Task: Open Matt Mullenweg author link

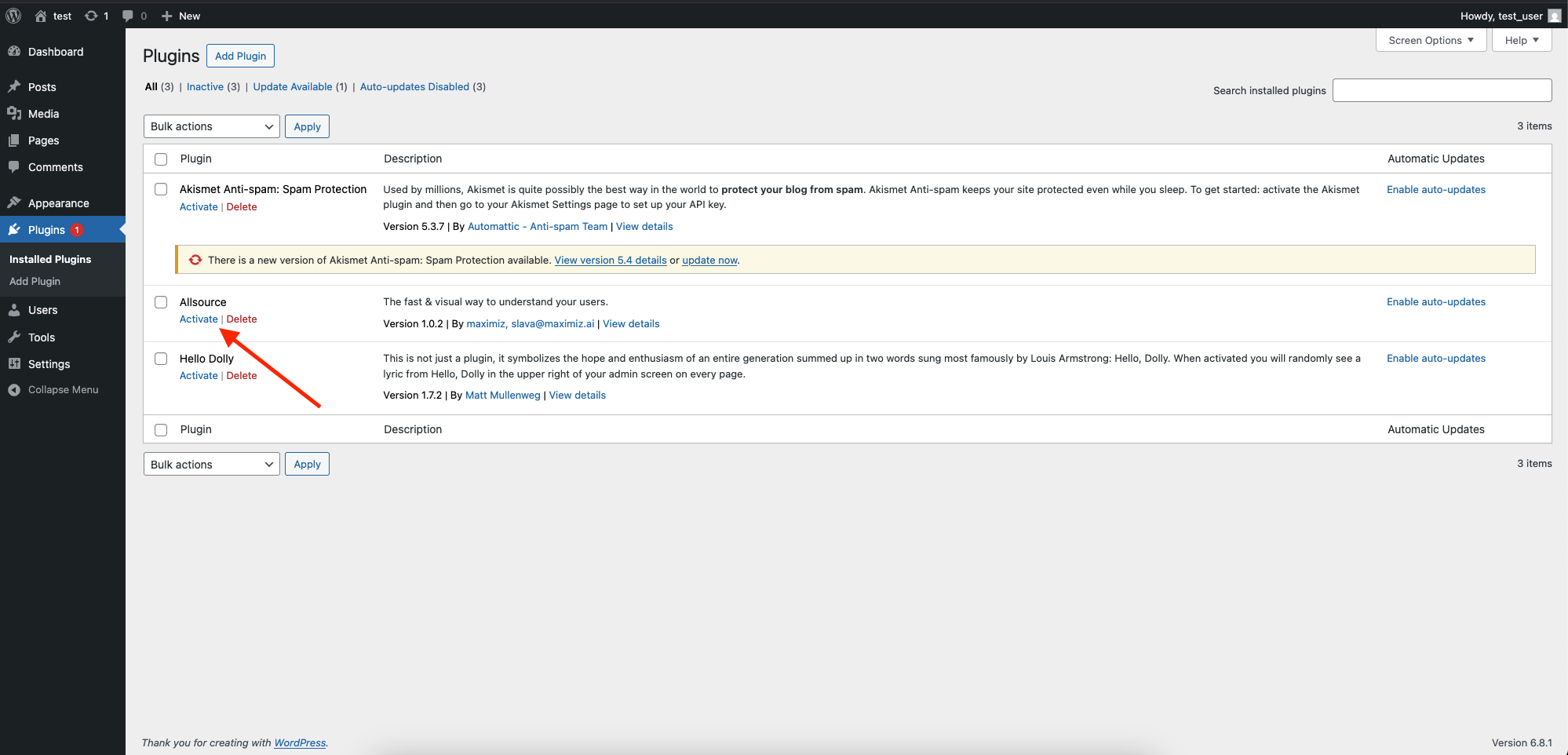Action: point(503,395)
